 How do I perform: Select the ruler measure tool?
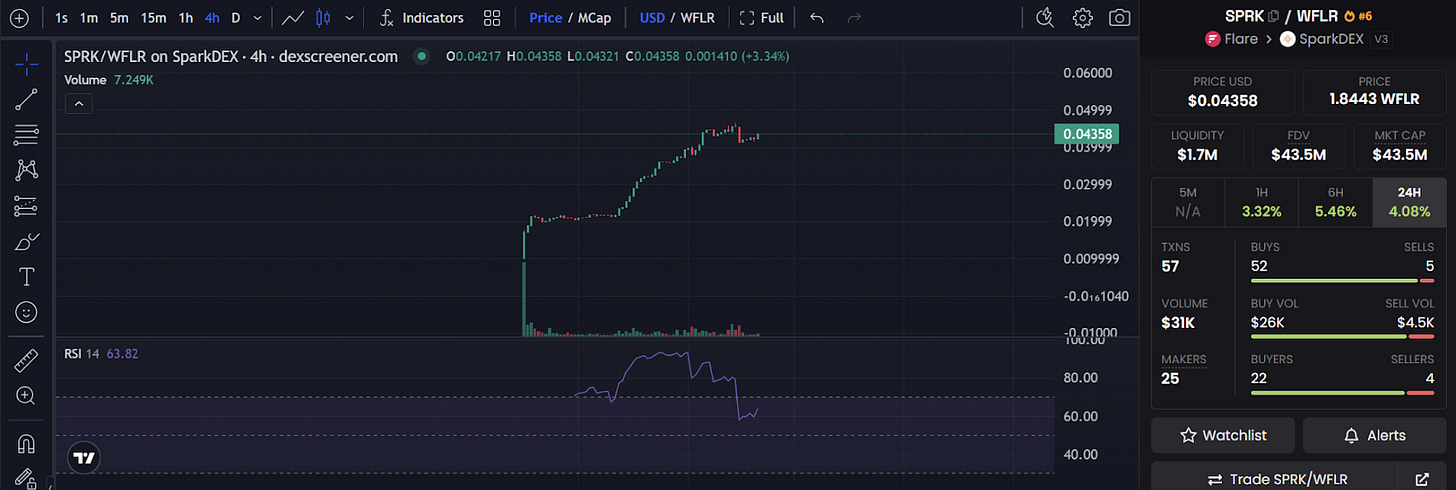pyautogui.click(x=27, y=361)
